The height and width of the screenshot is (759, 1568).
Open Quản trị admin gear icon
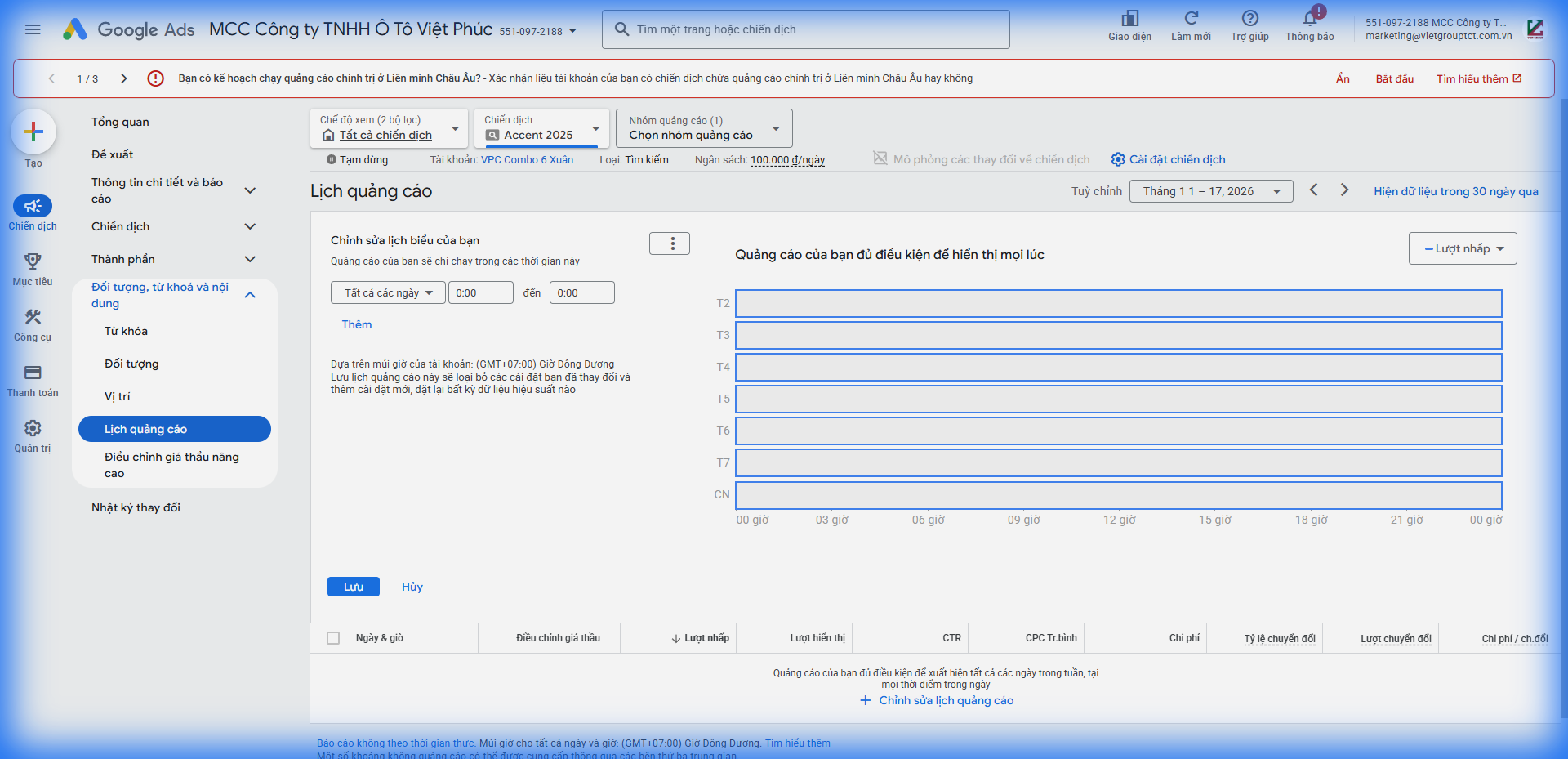33,428
